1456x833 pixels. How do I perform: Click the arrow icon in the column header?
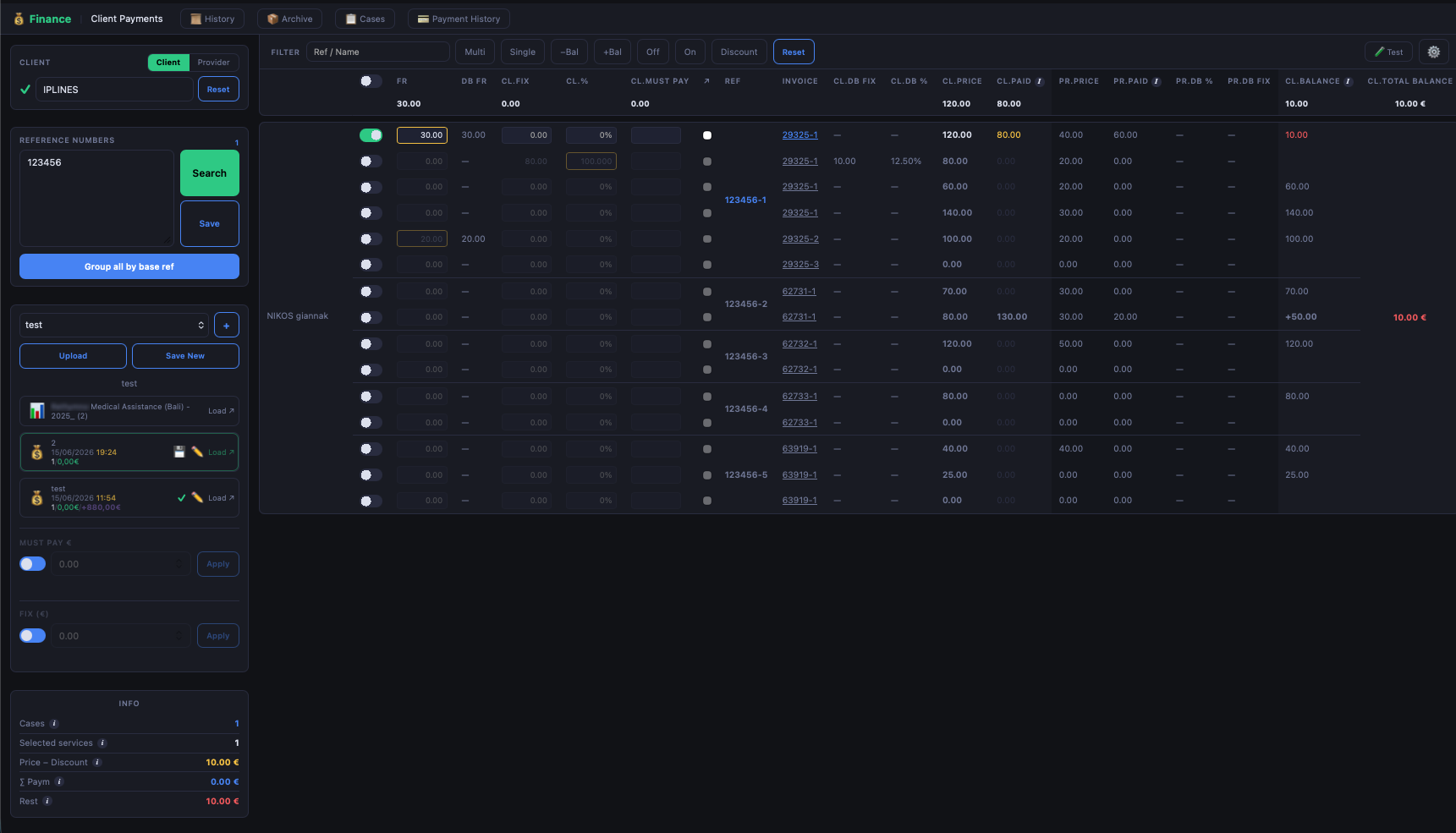pos(706,81)
